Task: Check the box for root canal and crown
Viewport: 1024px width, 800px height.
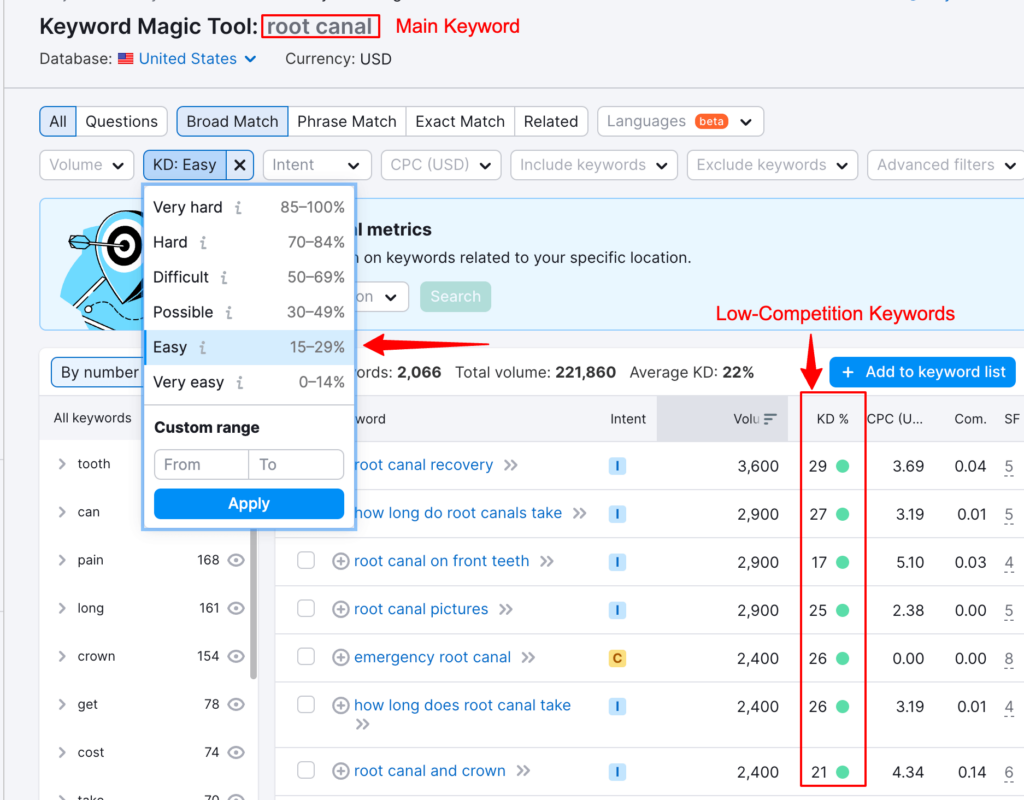Action: pos(306,770)
